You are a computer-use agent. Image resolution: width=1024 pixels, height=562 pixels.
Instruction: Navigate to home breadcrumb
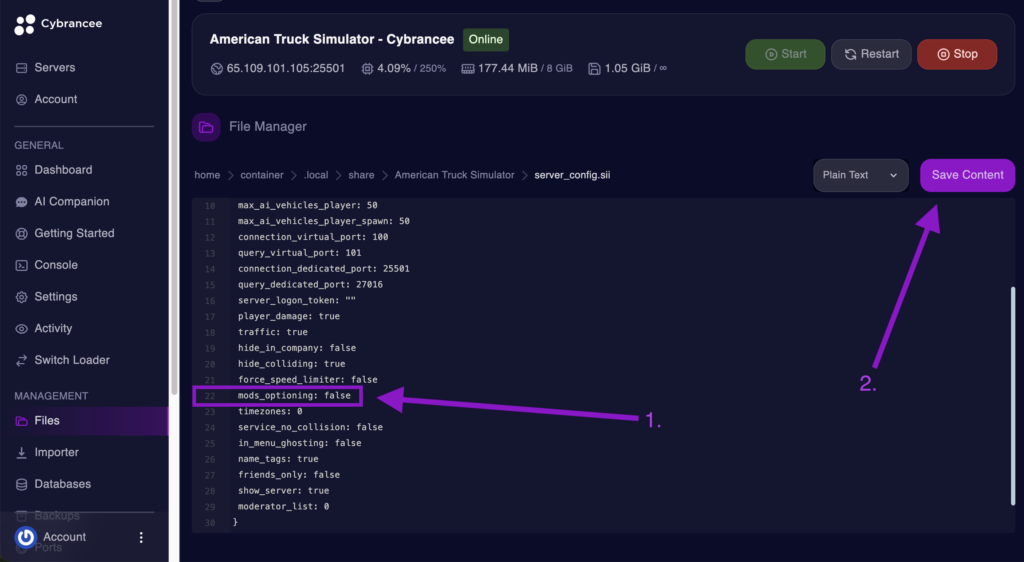pos(207,175)
